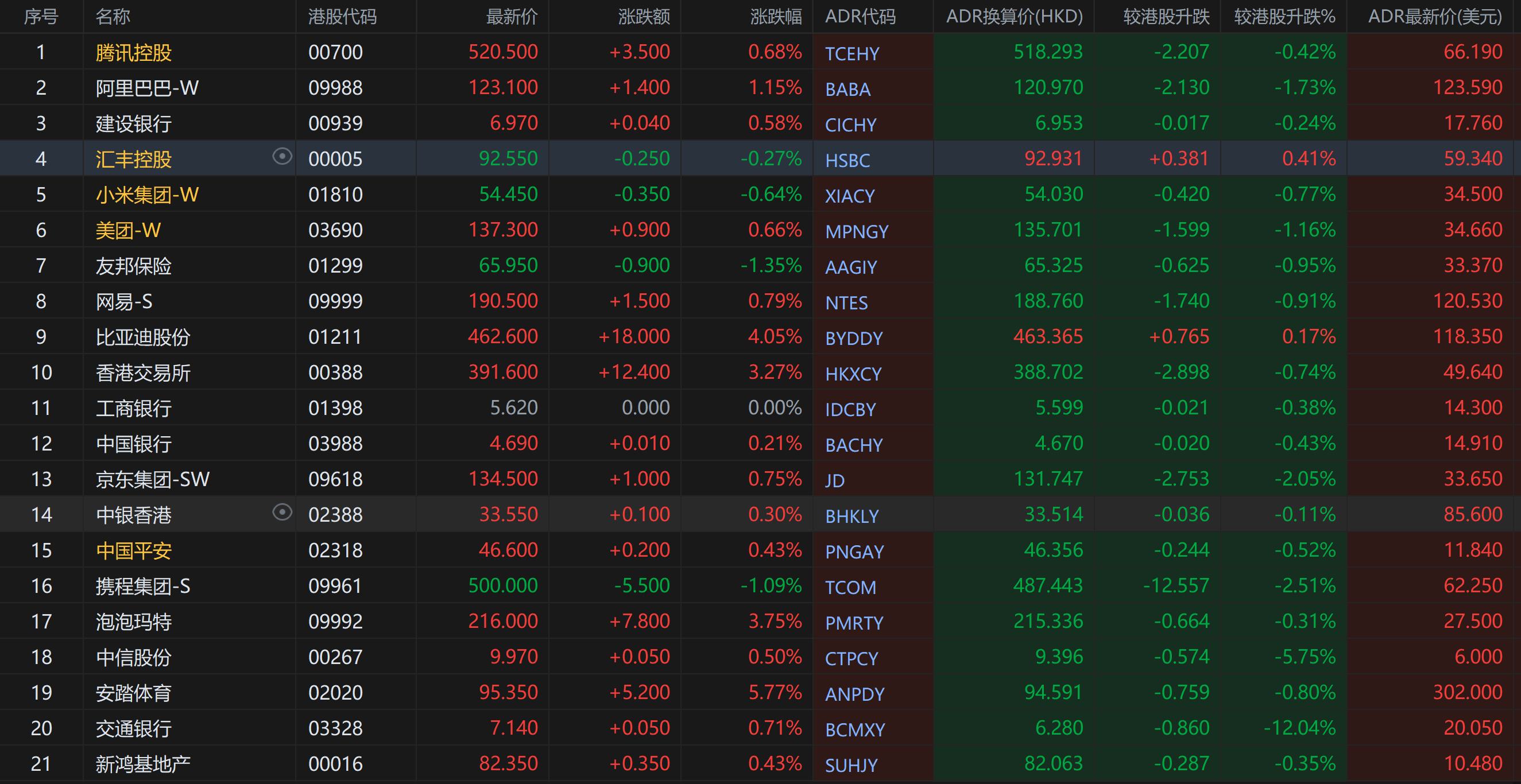Select the stock name 香港交易所

pyautogui.click(x=143, y=372)
